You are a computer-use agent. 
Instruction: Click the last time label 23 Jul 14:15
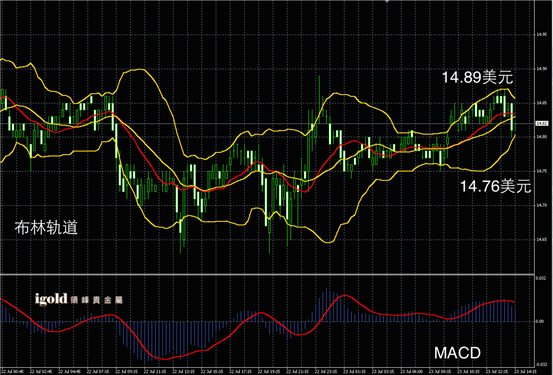pyautogui.click(x=525, y=371)
